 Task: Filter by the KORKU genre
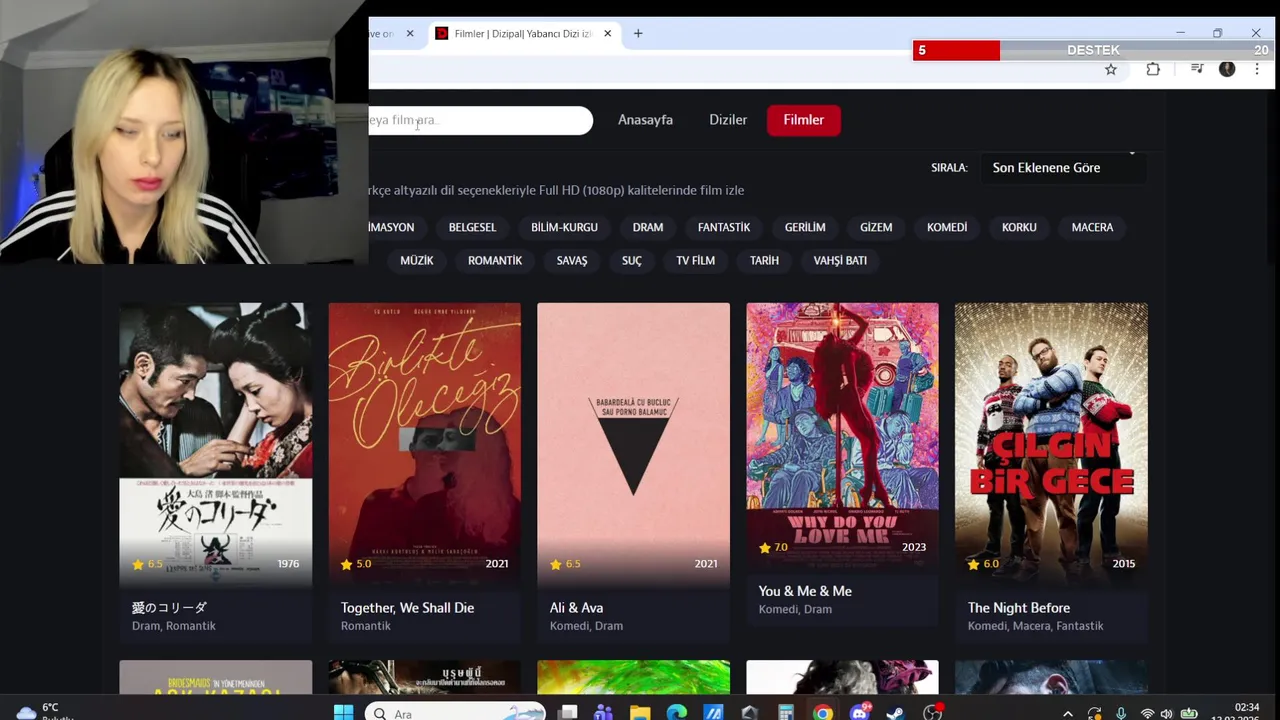click(1019, 227)
